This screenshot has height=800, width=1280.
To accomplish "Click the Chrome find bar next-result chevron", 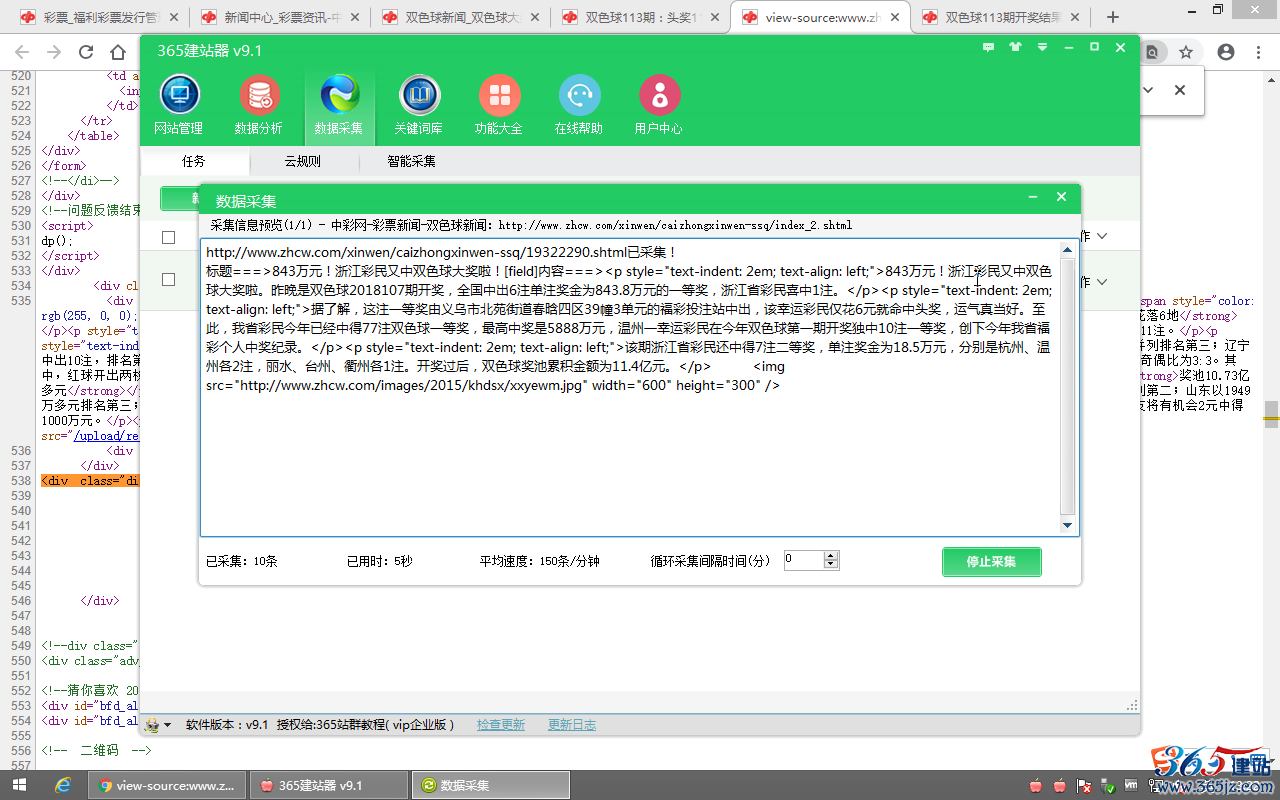I will tap(1148, 90).
